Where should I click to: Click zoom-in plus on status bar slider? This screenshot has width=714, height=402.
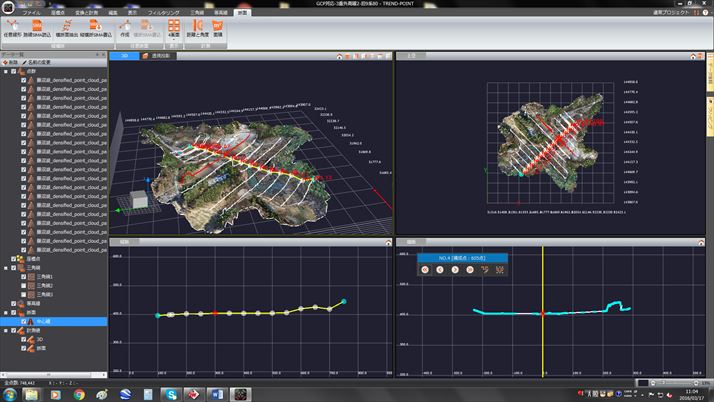click(x=696, y=383)
